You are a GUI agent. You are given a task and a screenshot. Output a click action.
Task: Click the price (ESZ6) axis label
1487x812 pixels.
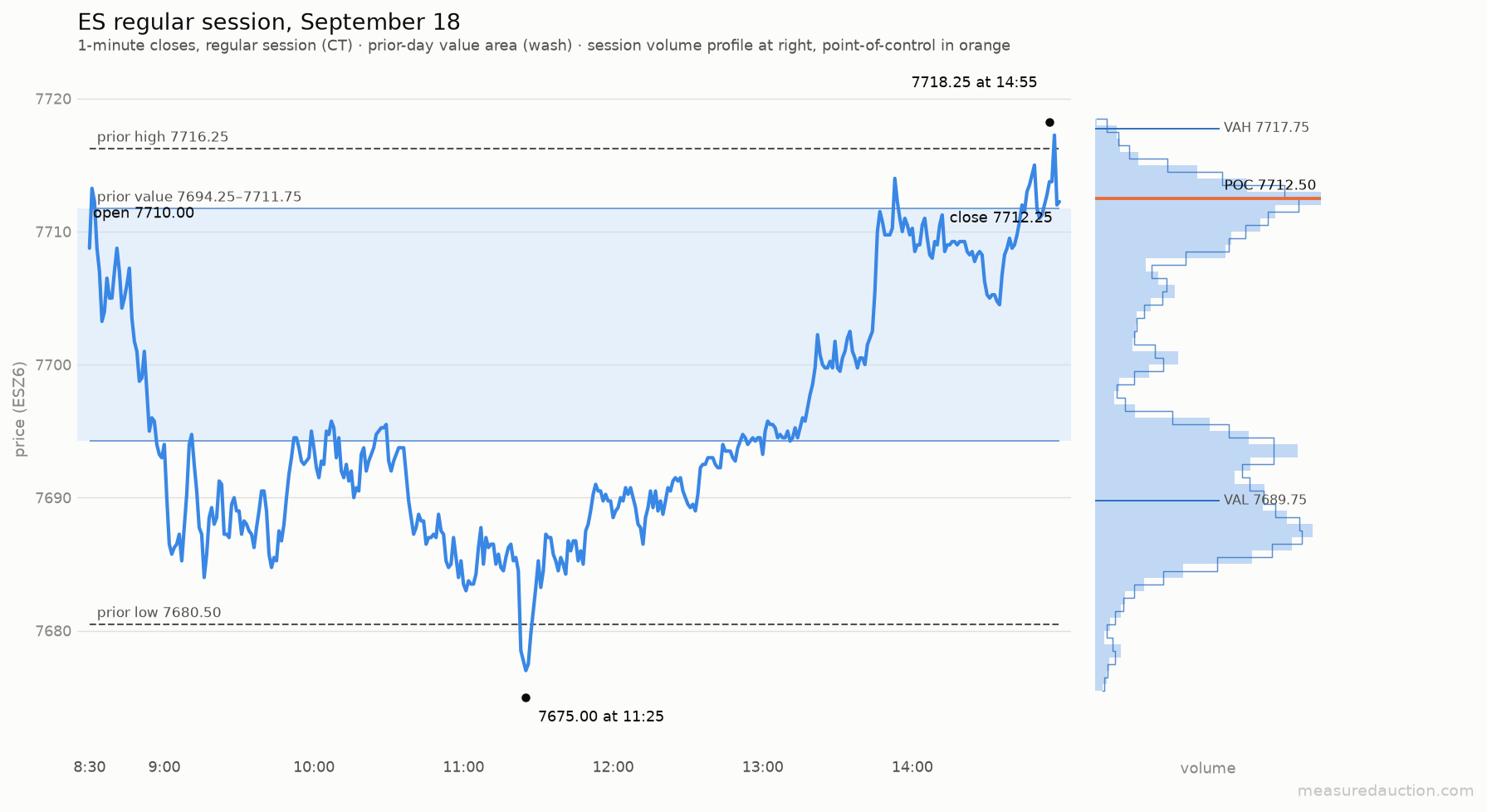click(20, 408)
